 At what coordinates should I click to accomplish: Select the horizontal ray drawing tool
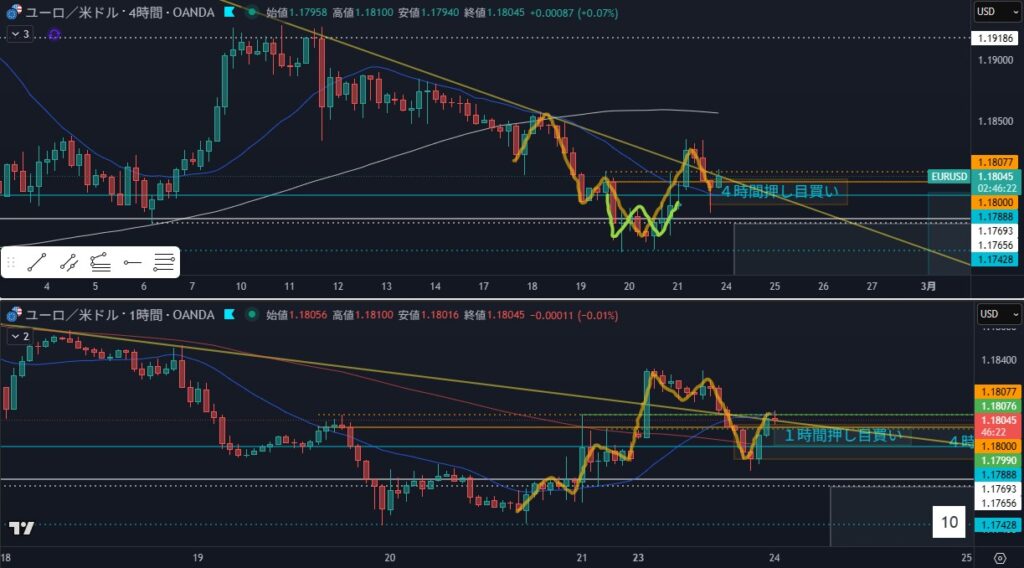tap(132, 263)
